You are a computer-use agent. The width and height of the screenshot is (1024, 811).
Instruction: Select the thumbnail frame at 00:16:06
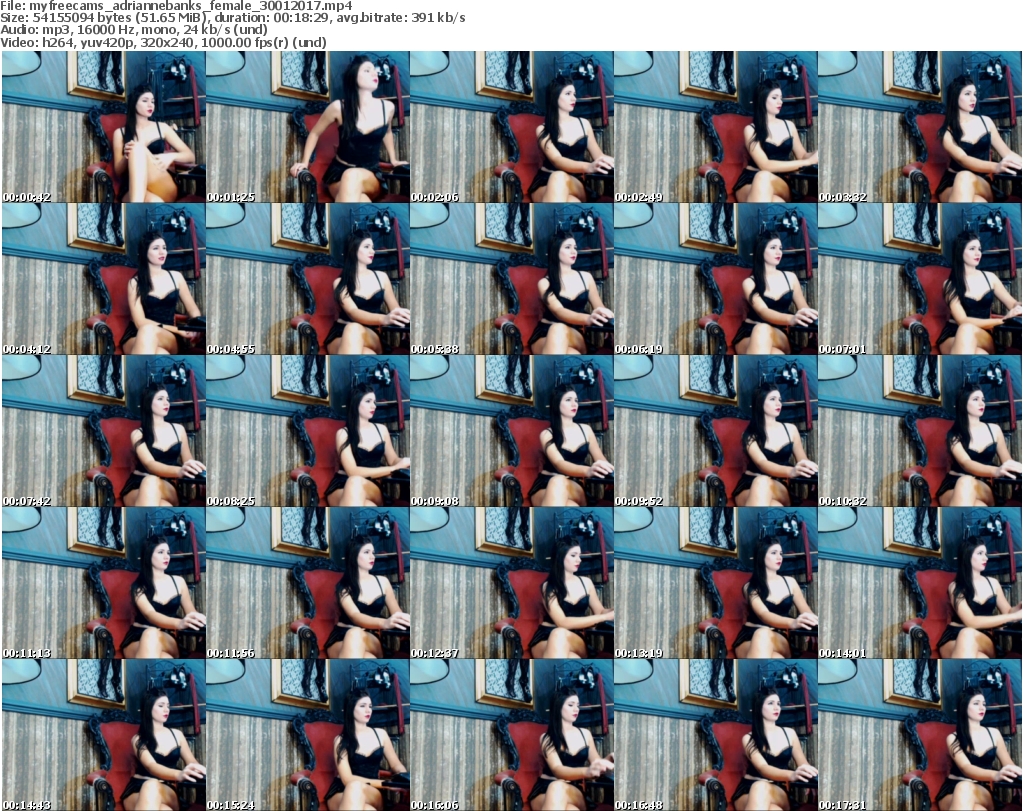coord(511,735)
